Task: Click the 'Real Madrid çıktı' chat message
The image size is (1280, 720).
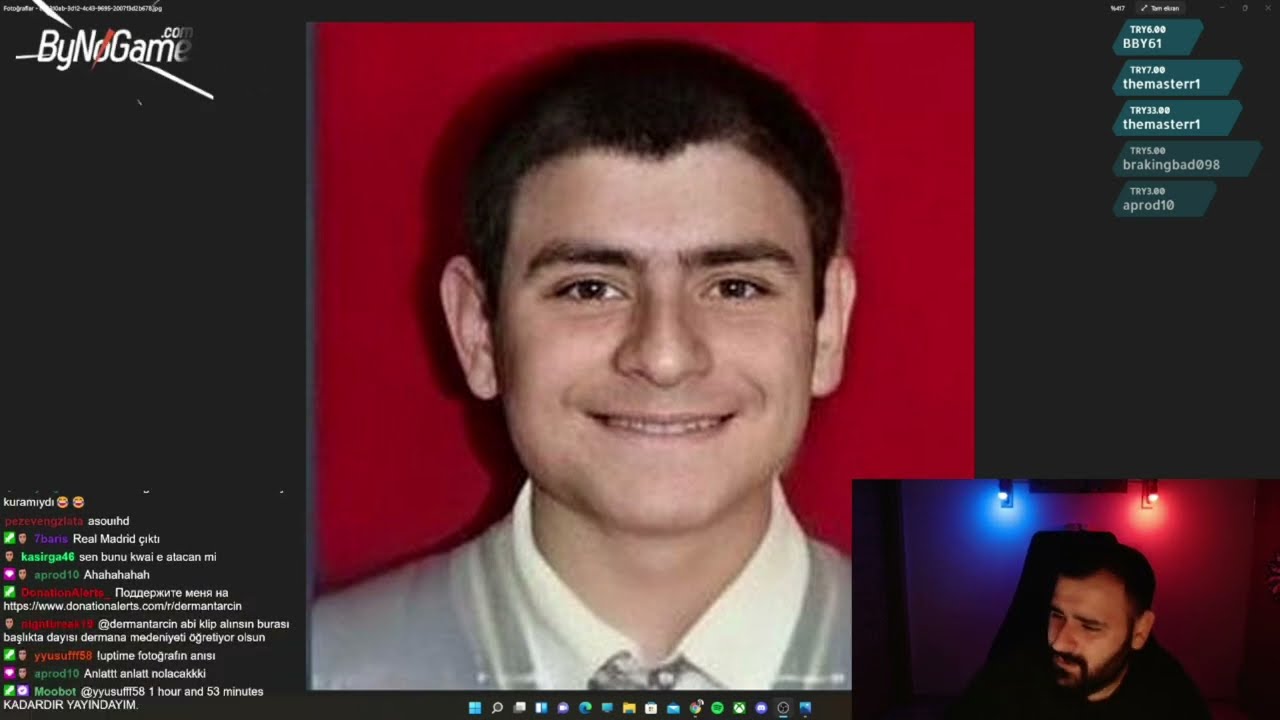Action: coord(116,539)
